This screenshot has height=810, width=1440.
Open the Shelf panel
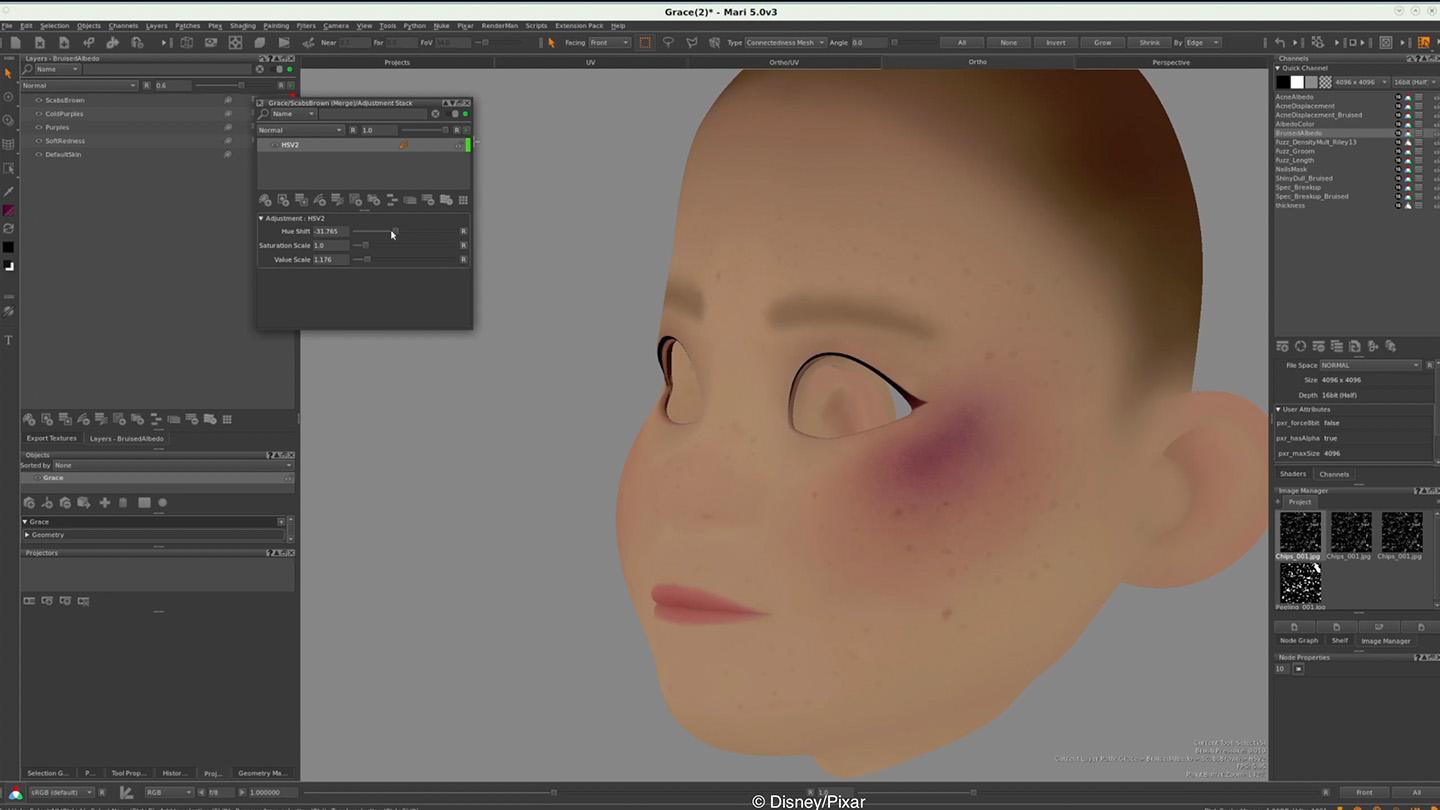point(1340,640)
